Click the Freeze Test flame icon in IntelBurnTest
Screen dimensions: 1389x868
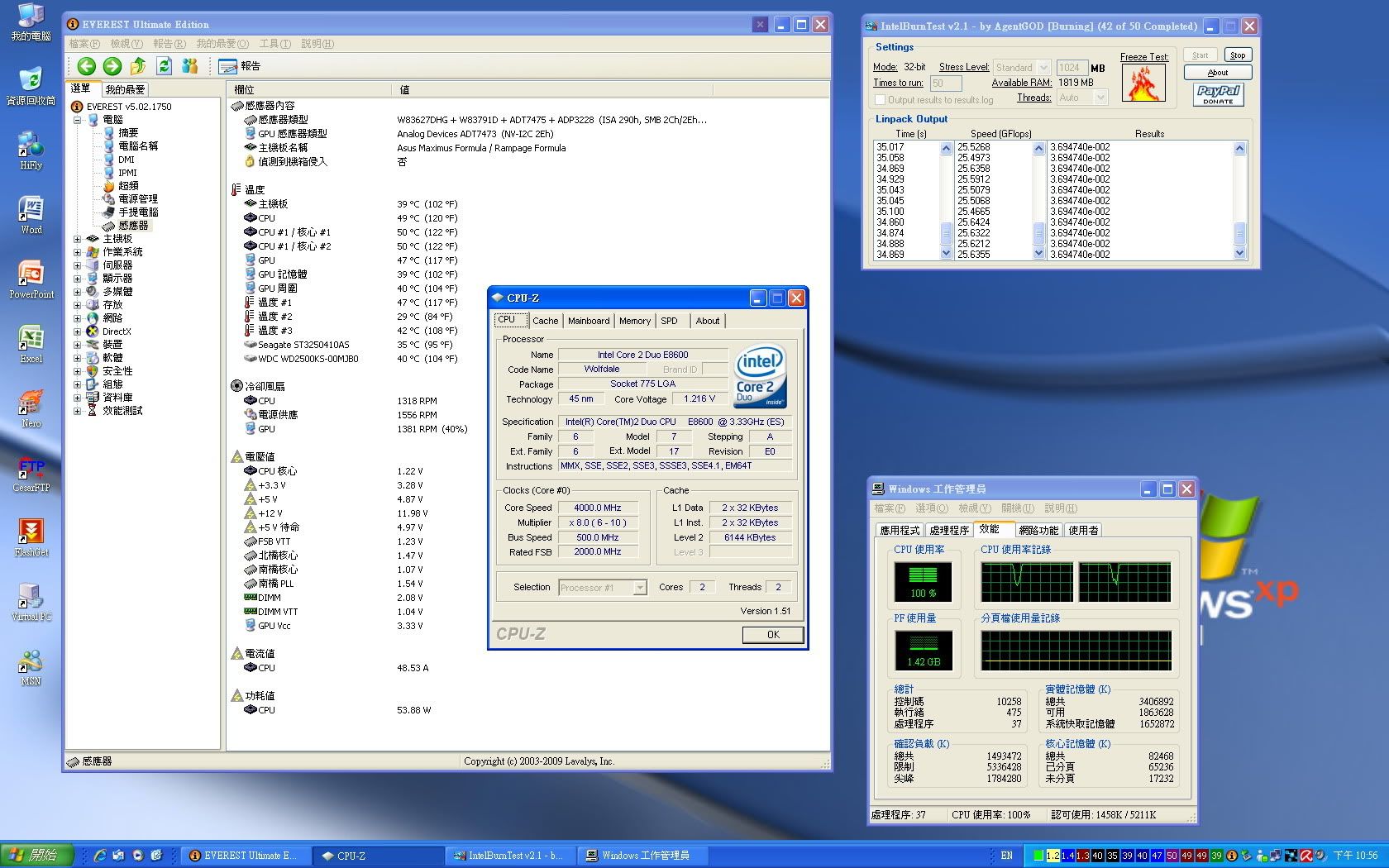click(1143, 83)
